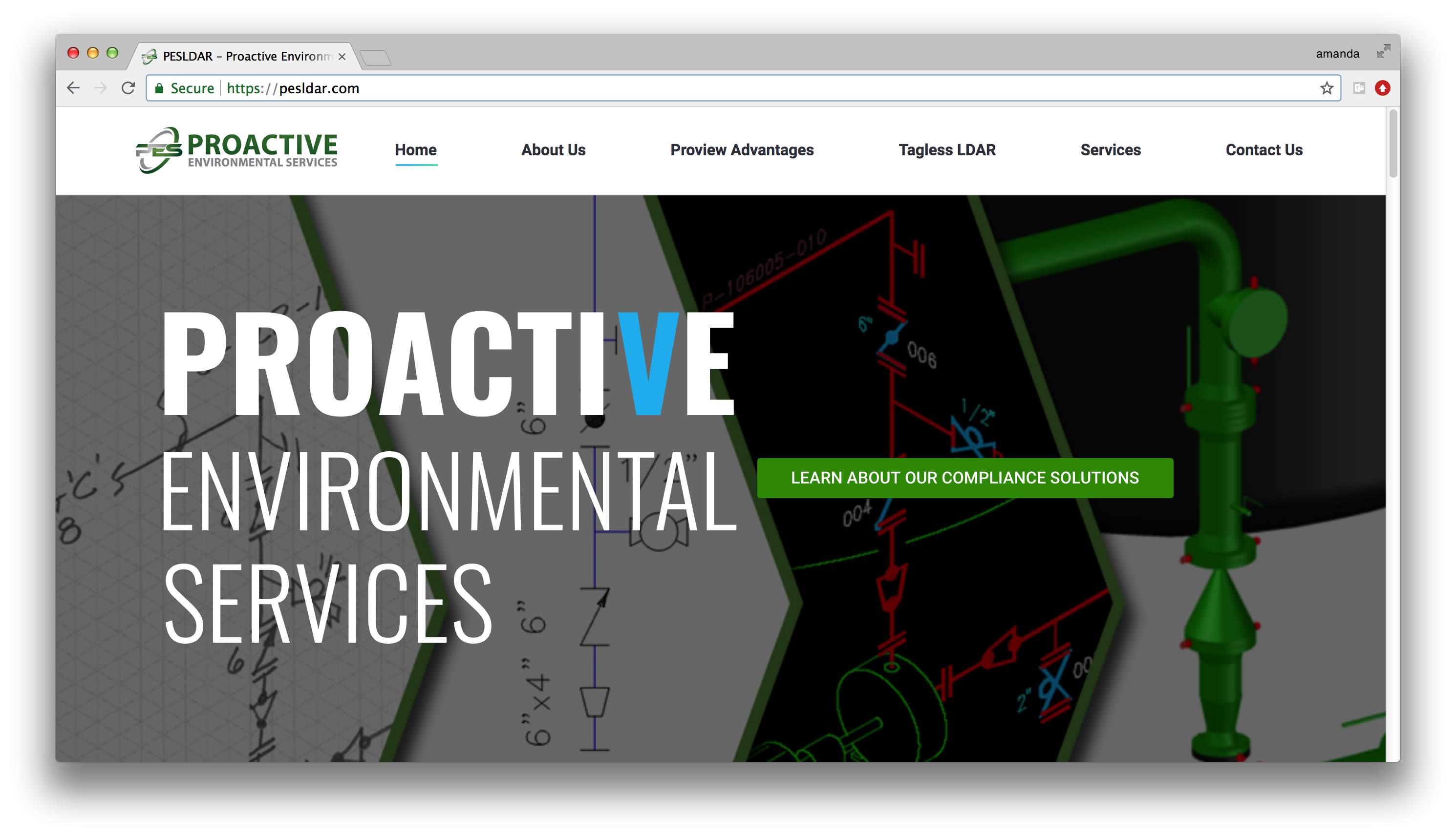Click Learn About Our Compliance Solutions button
Screen dimensions: 1456x839
point(964,478)
